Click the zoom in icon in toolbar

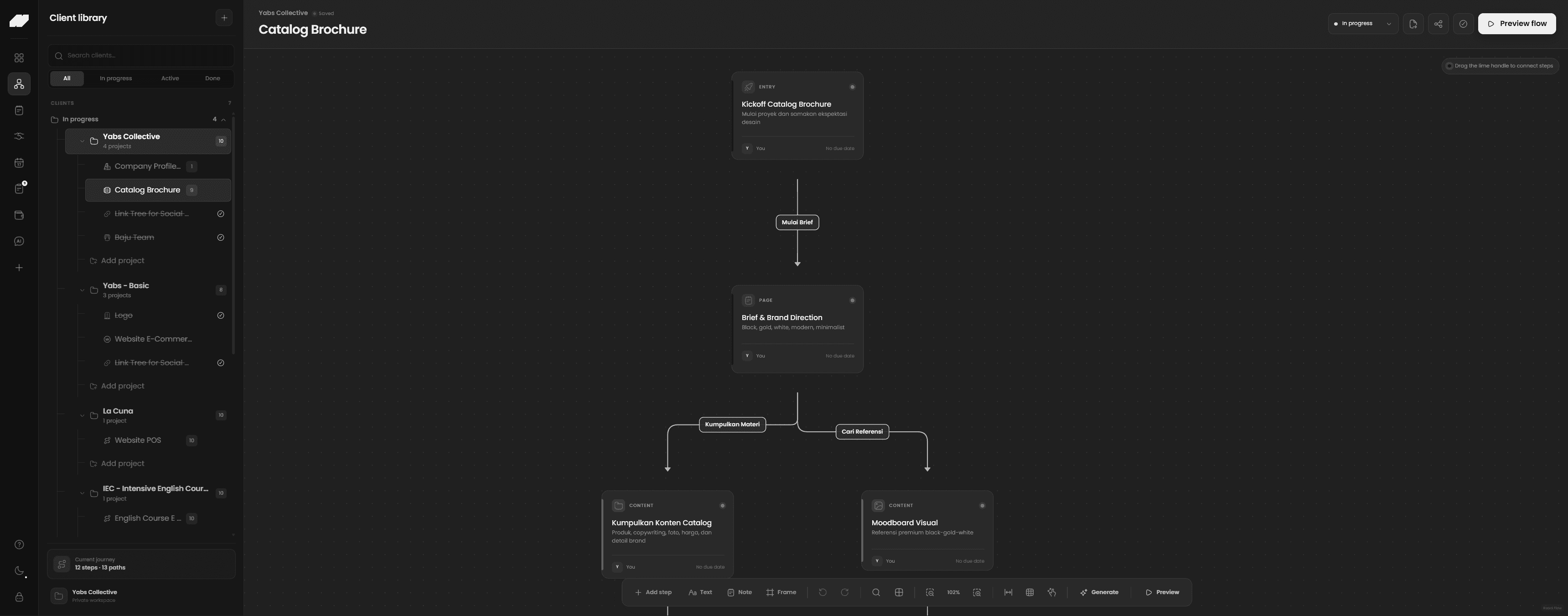[x=977, y=592]
